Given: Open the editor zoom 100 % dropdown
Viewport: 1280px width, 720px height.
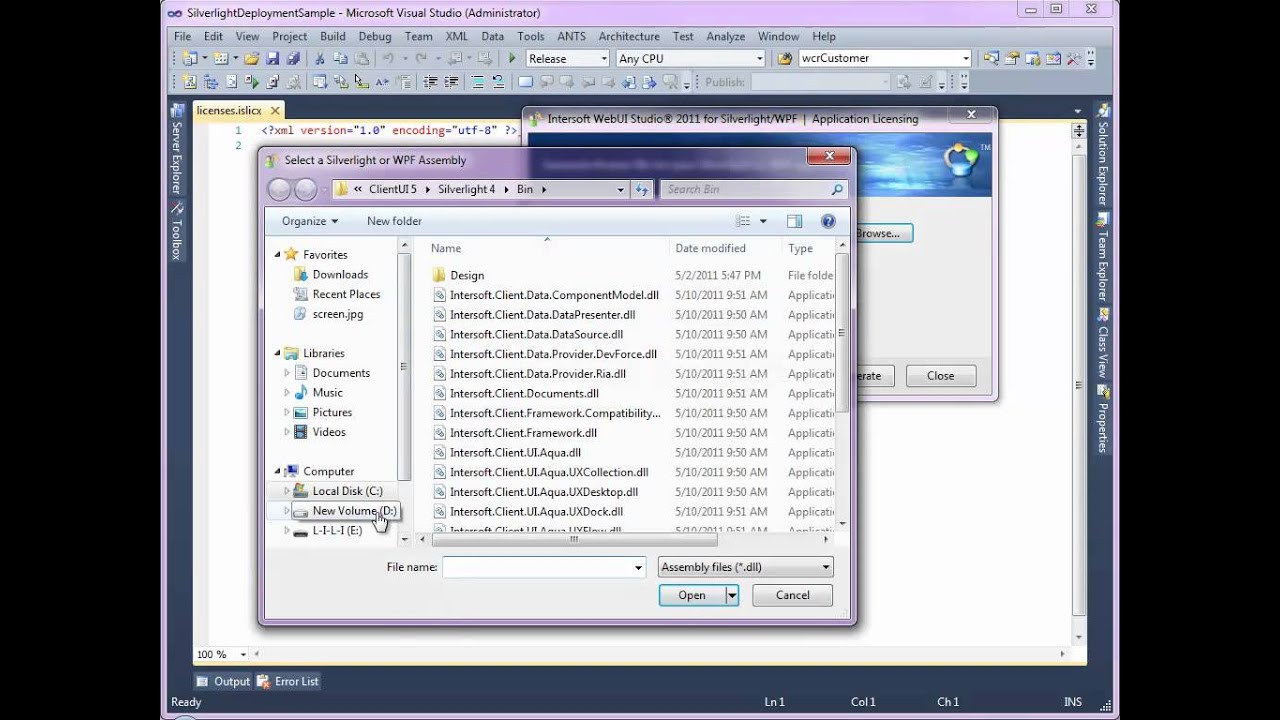Looking at the screenshot, I should [242, 654].
